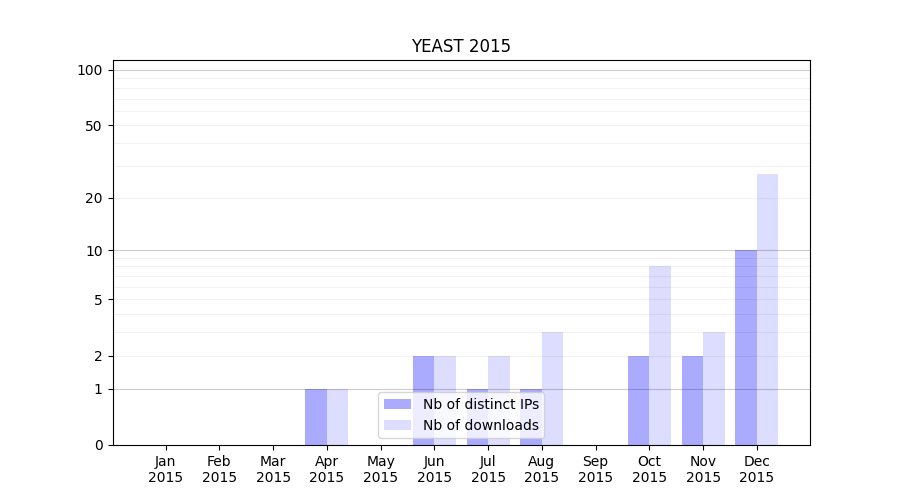Click the Dec 2015 distinct IPs bar
The width and height of the screenshot is (900, 500).
pyautogui.click(x=746, y=347)
